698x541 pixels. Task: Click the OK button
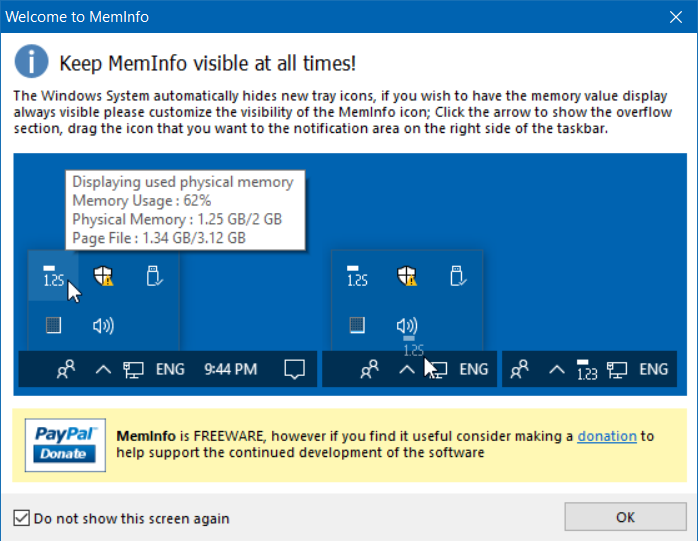point(625,517)
